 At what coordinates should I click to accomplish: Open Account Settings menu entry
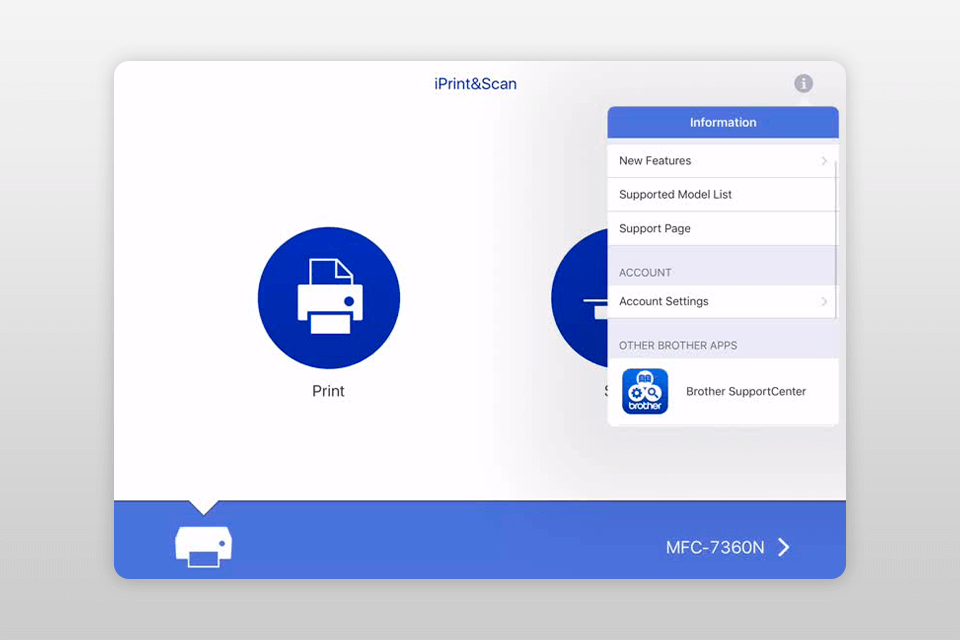[x=721, y=301]
